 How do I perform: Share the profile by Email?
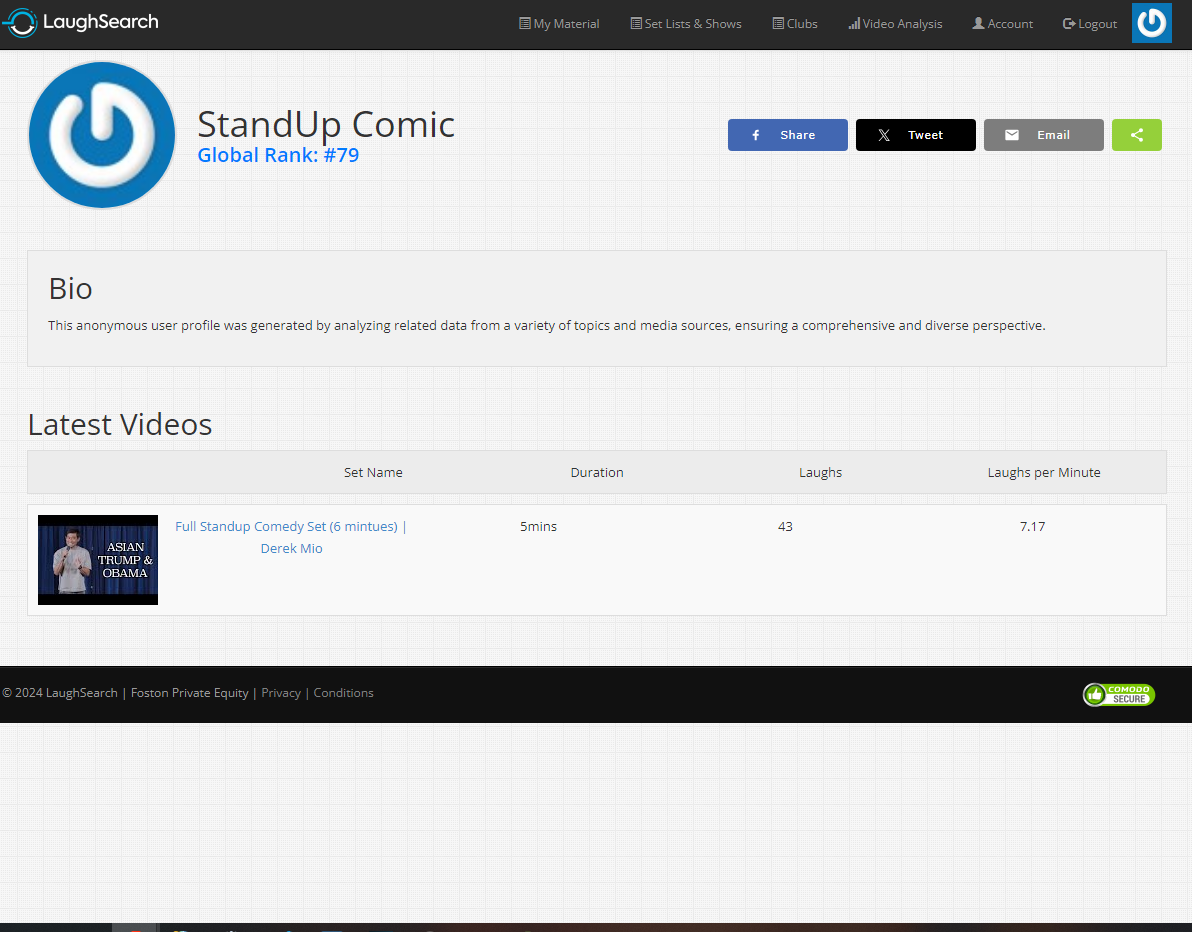(1044, 135)
